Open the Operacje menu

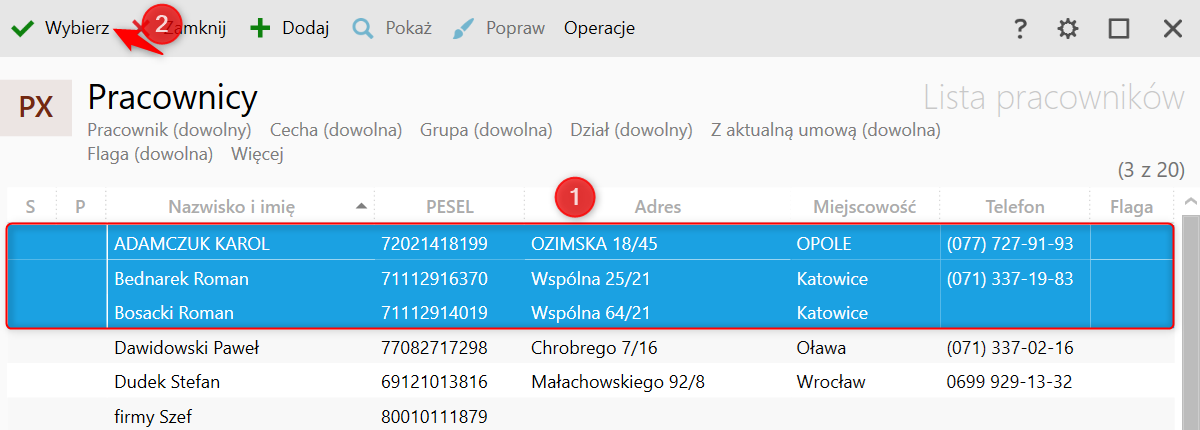pyautogui.click(x=599, y=28)
